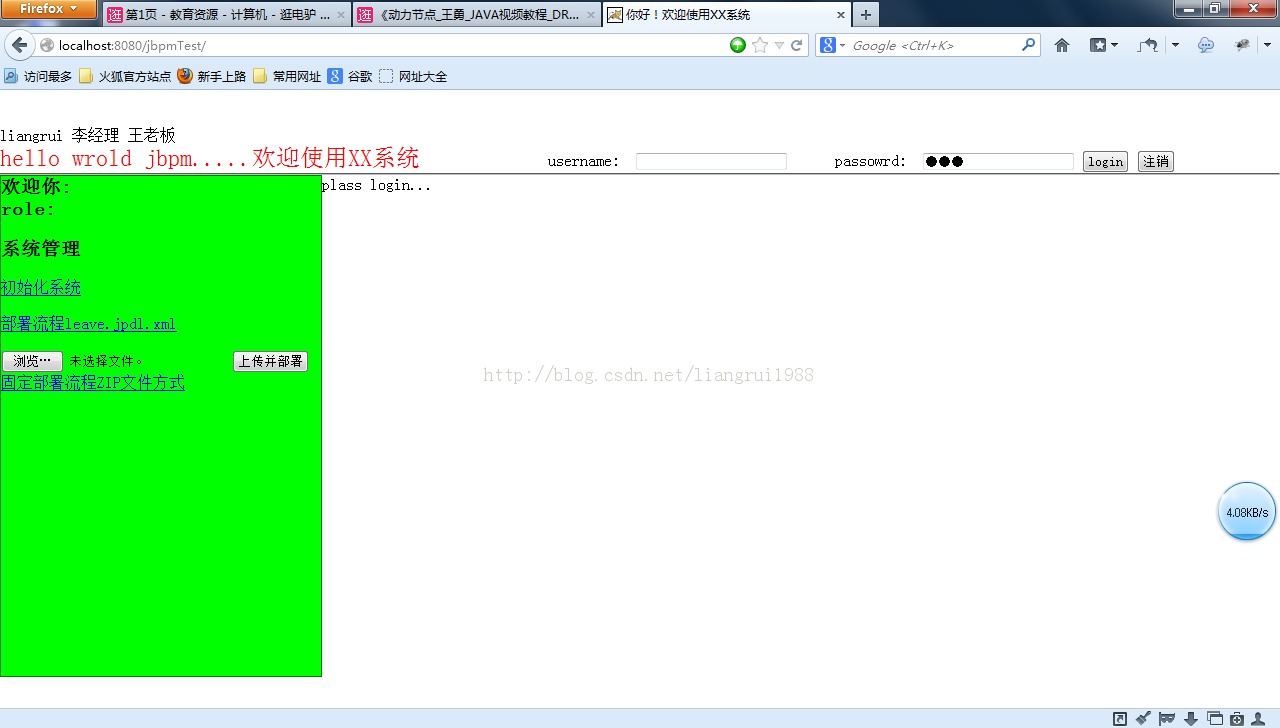Go back using the browser back arrow
The height and width of the screenshot is (728, 1280).
(x=20, y=45)
